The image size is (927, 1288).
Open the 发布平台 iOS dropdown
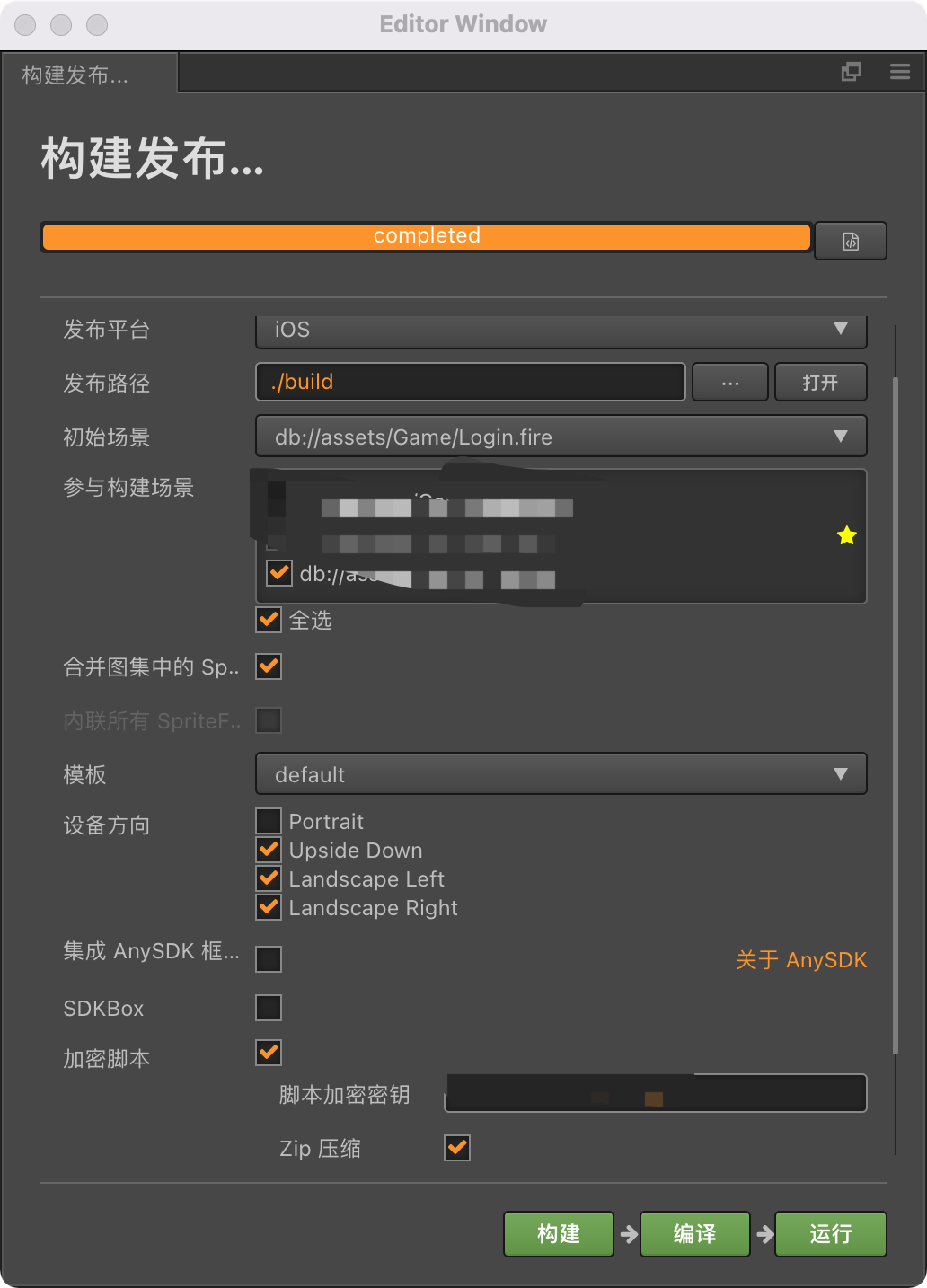561,330
